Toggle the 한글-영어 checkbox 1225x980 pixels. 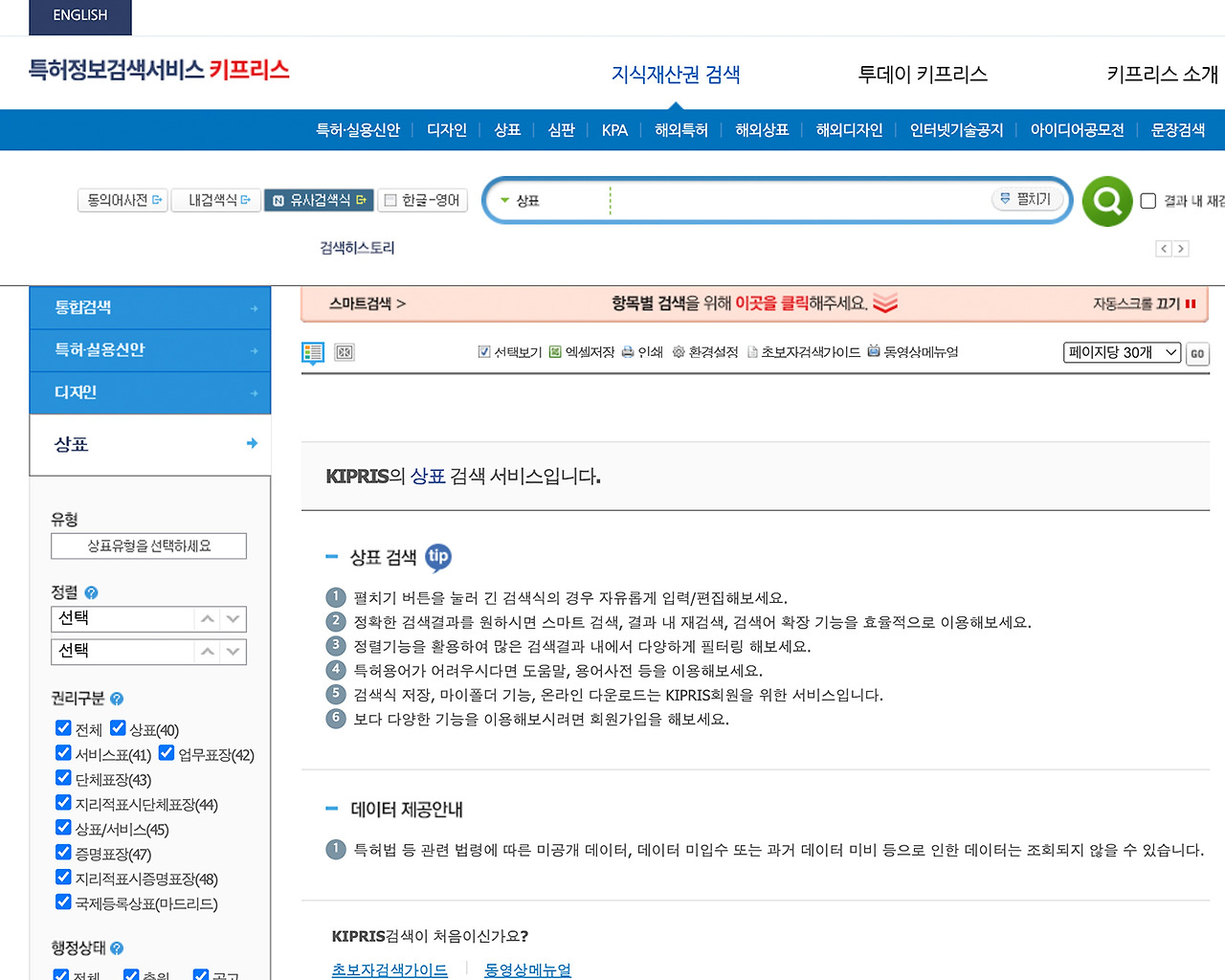pyautogui.click(x=390, y=200)
